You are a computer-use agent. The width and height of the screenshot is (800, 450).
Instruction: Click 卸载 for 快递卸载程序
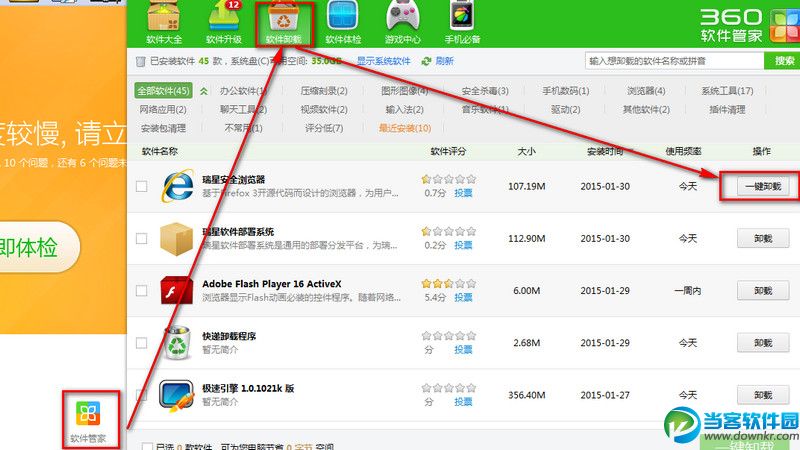tap(763, 343)
